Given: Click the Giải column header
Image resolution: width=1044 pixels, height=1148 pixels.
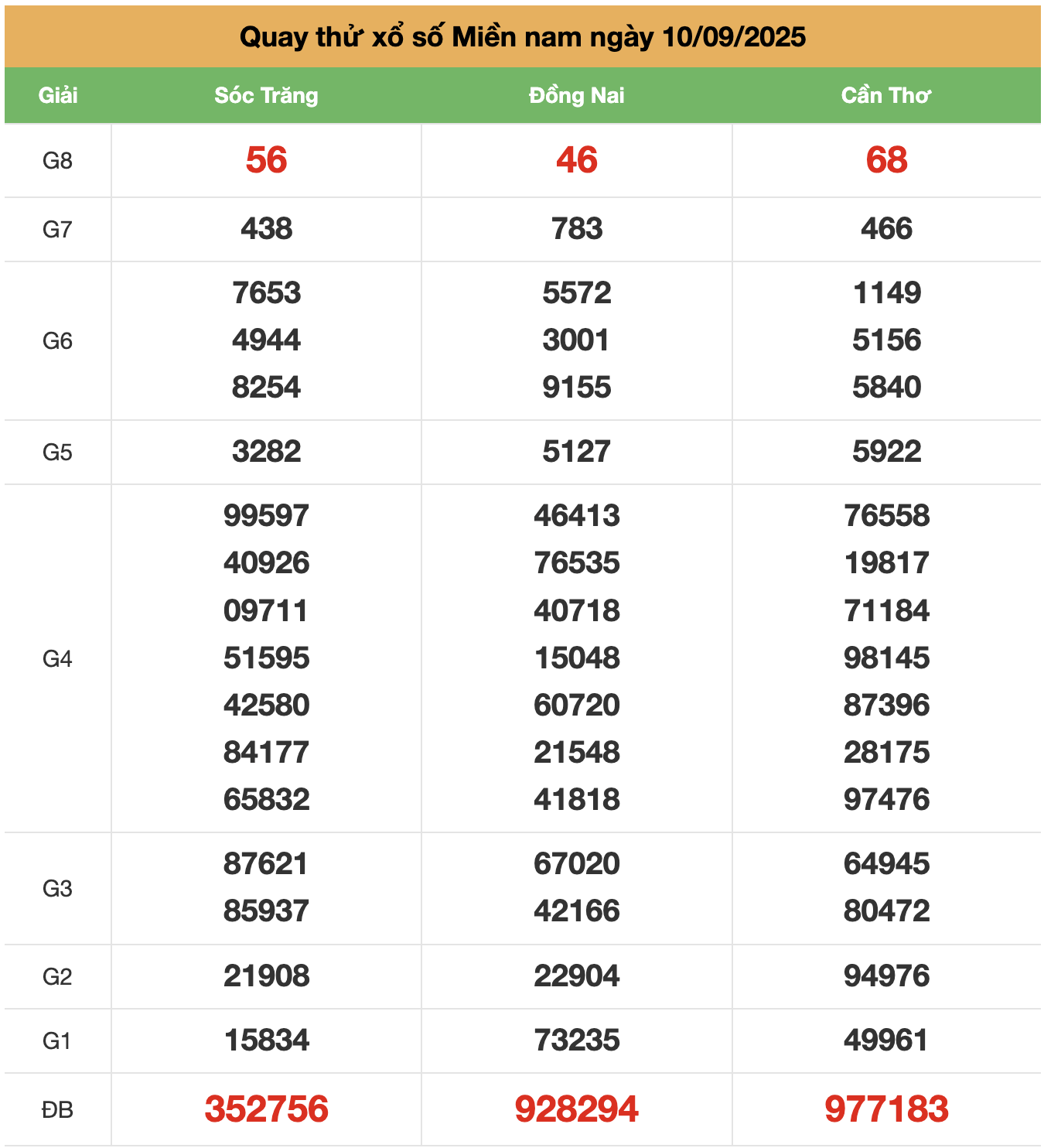Looking at the screenshot, I should coord(58,95).
